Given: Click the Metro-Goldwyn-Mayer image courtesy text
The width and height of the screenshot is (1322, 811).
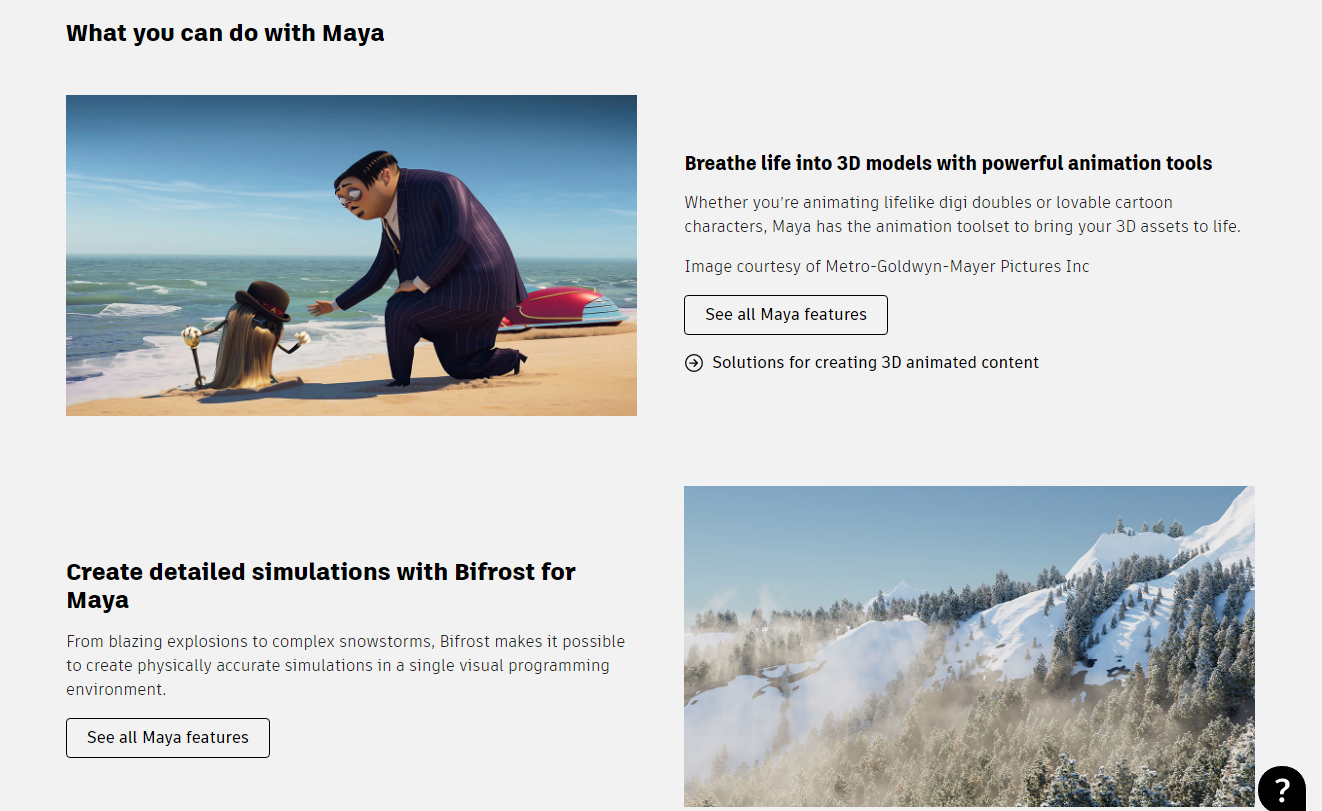Looking at the screenshot, I should coord(886,267).
